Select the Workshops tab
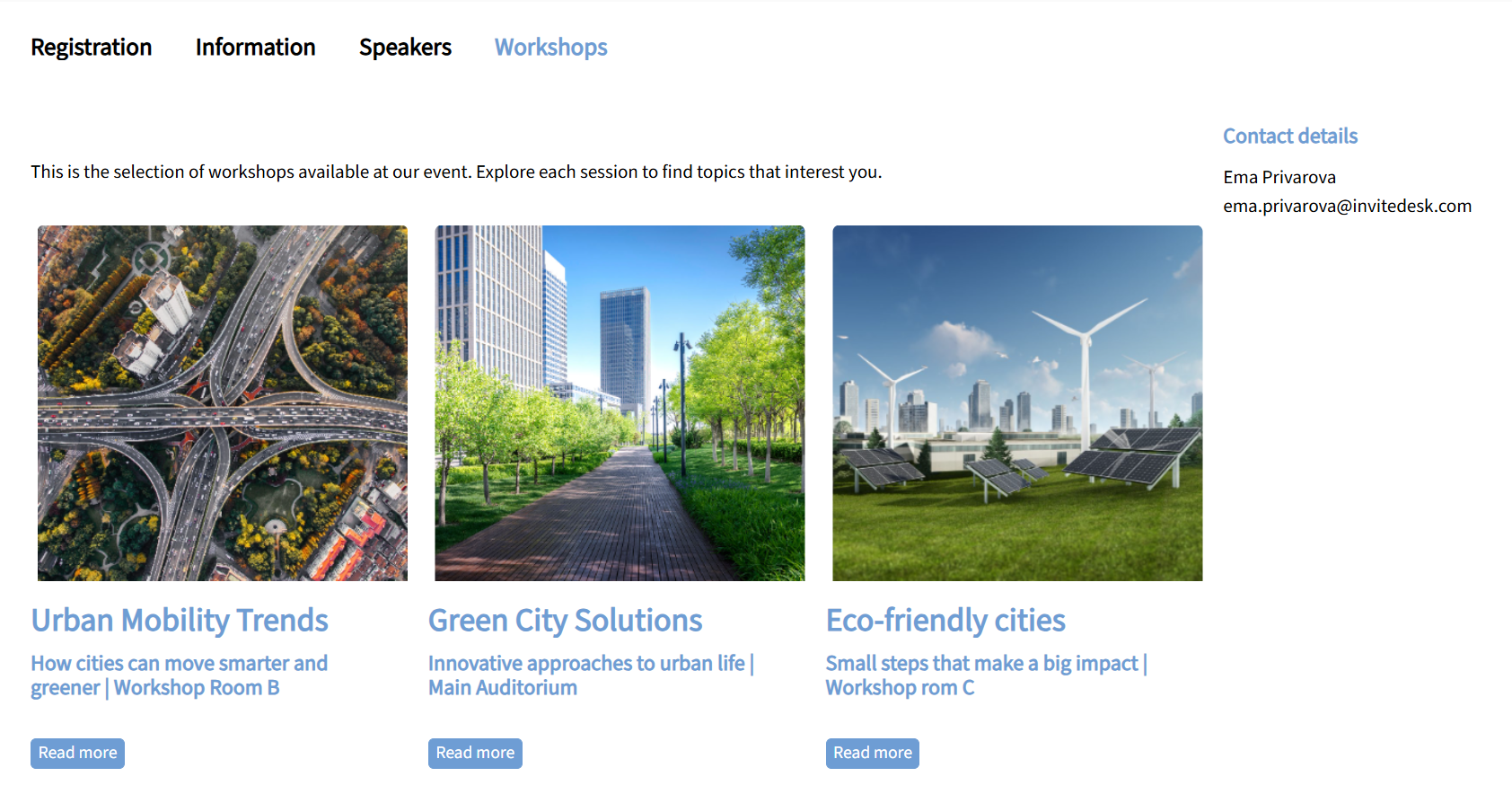1512x803 pixels. 550,48
